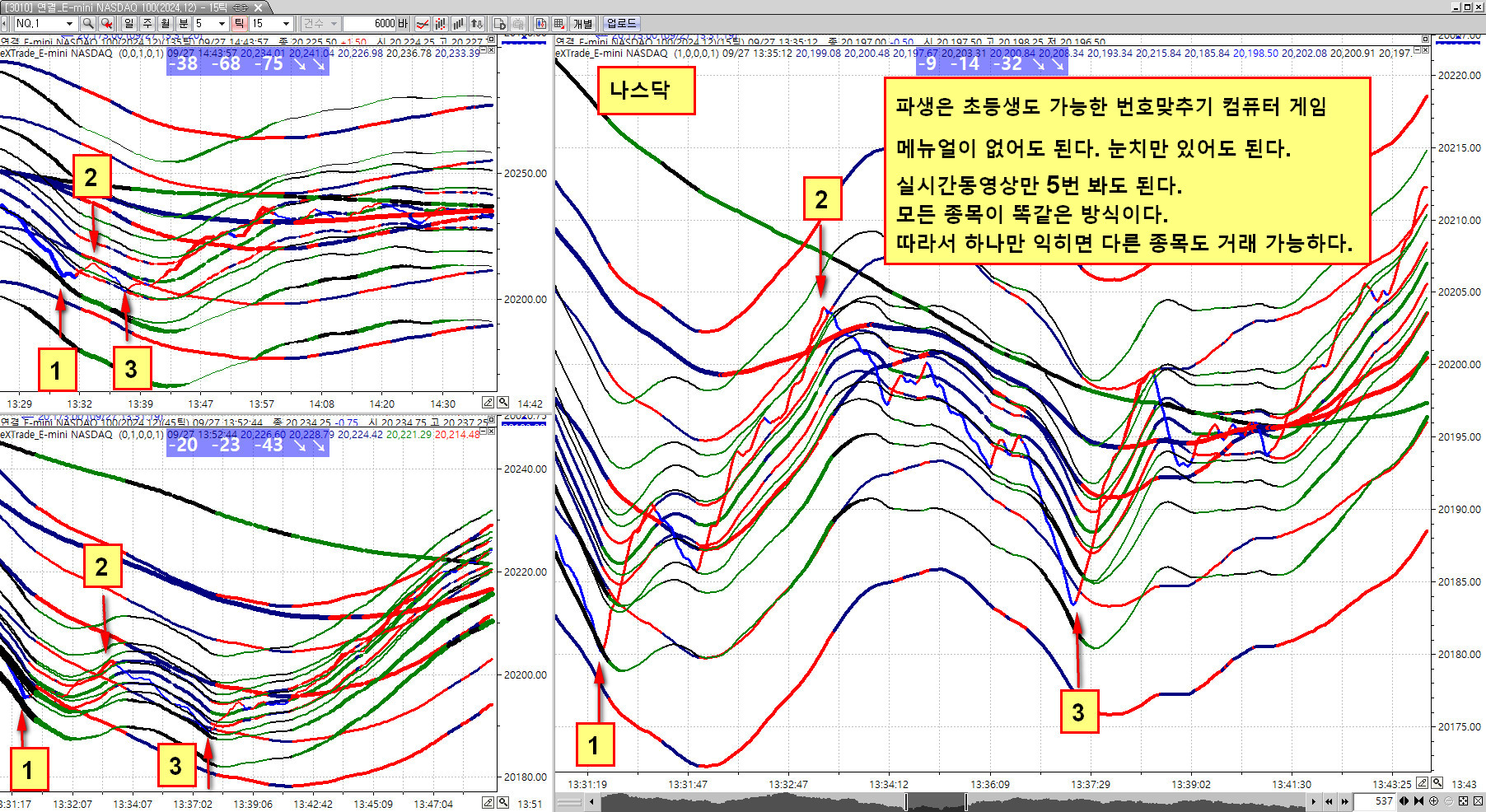The image size is (1486, 812).
Task: Click the plain bar chart icon
Action: tap(458, 23)
